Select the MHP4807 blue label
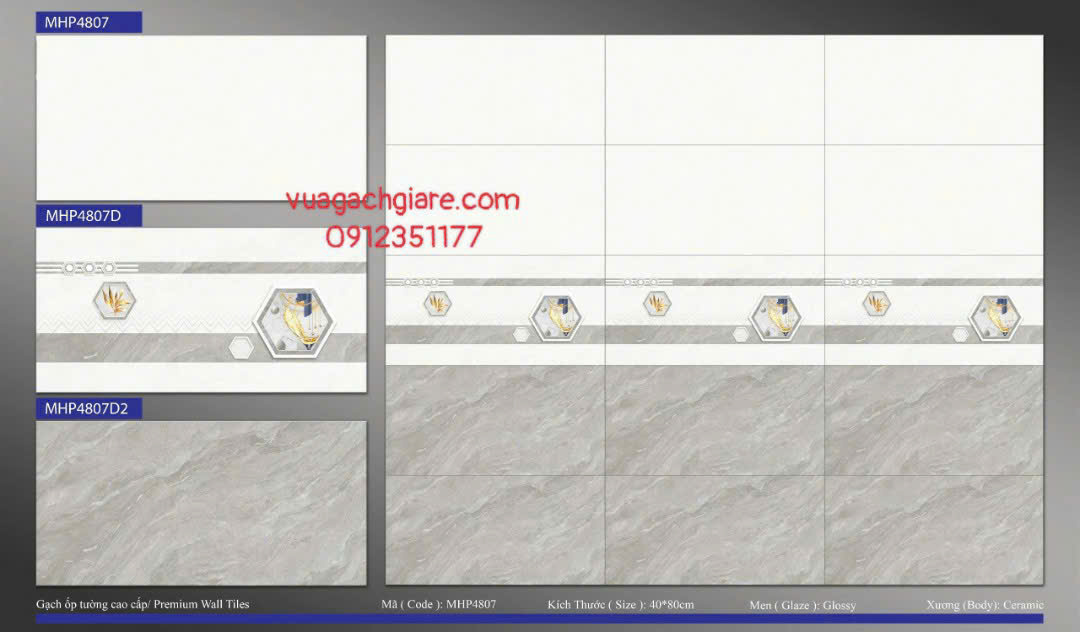Screen dimensions: 1080x632 (x=89, y=22)
